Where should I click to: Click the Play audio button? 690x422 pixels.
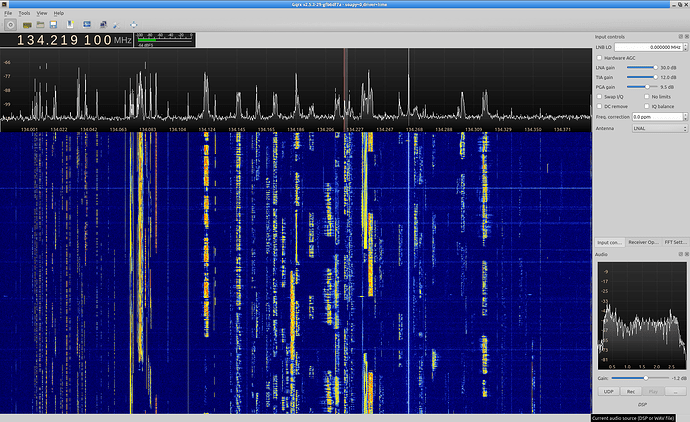pos(653,391)
